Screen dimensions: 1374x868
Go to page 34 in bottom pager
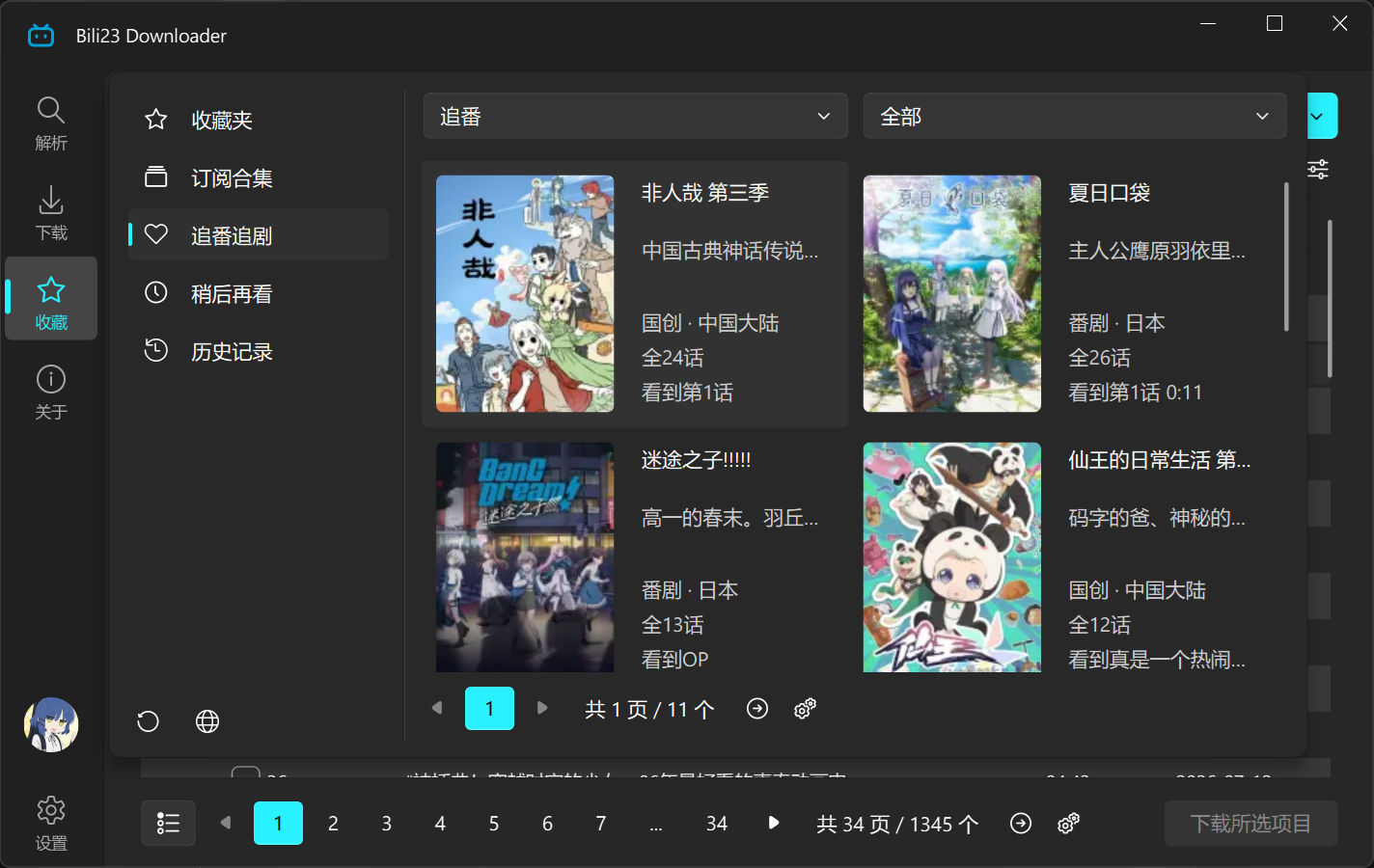[x=717, y=824]
